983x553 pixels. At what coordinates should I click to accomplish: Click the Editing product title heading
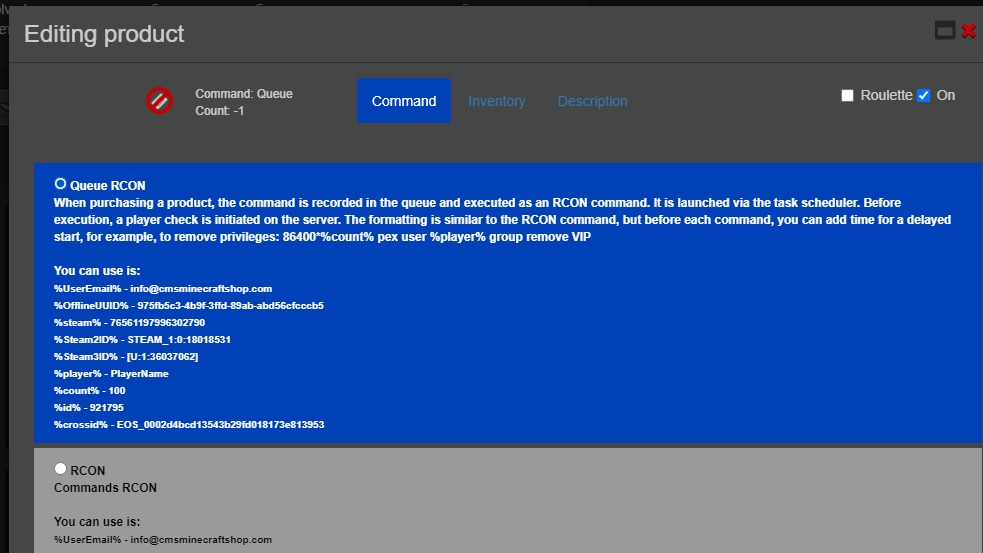click(x=104, y=33)
